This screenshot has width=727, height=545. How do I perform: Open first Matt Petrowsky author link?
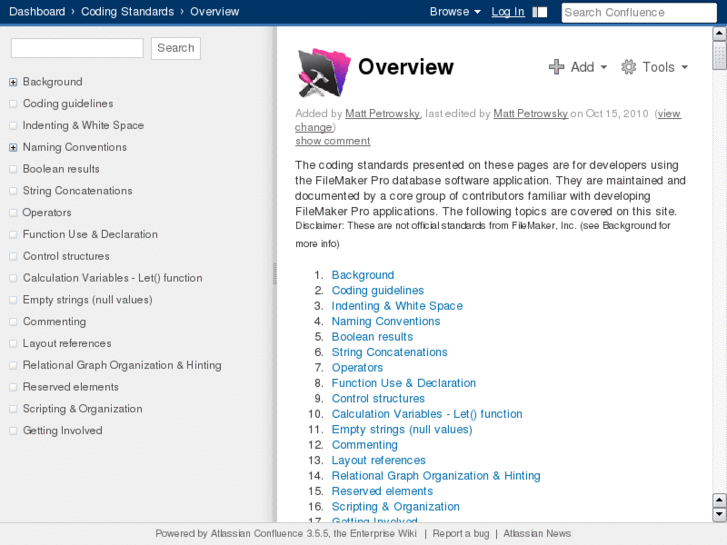383,114
